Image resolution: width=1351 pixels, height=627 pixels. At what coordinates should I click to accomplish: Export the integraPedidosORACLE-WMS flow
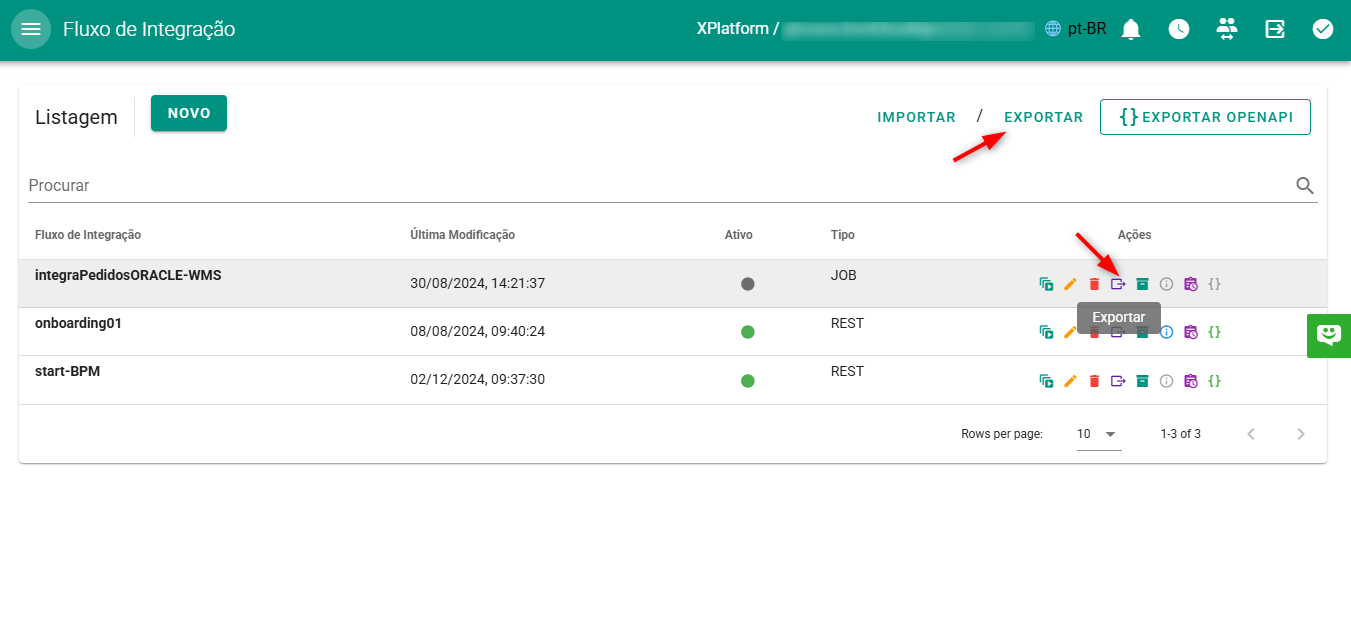pyautogui.click(x=1118, y=284)
